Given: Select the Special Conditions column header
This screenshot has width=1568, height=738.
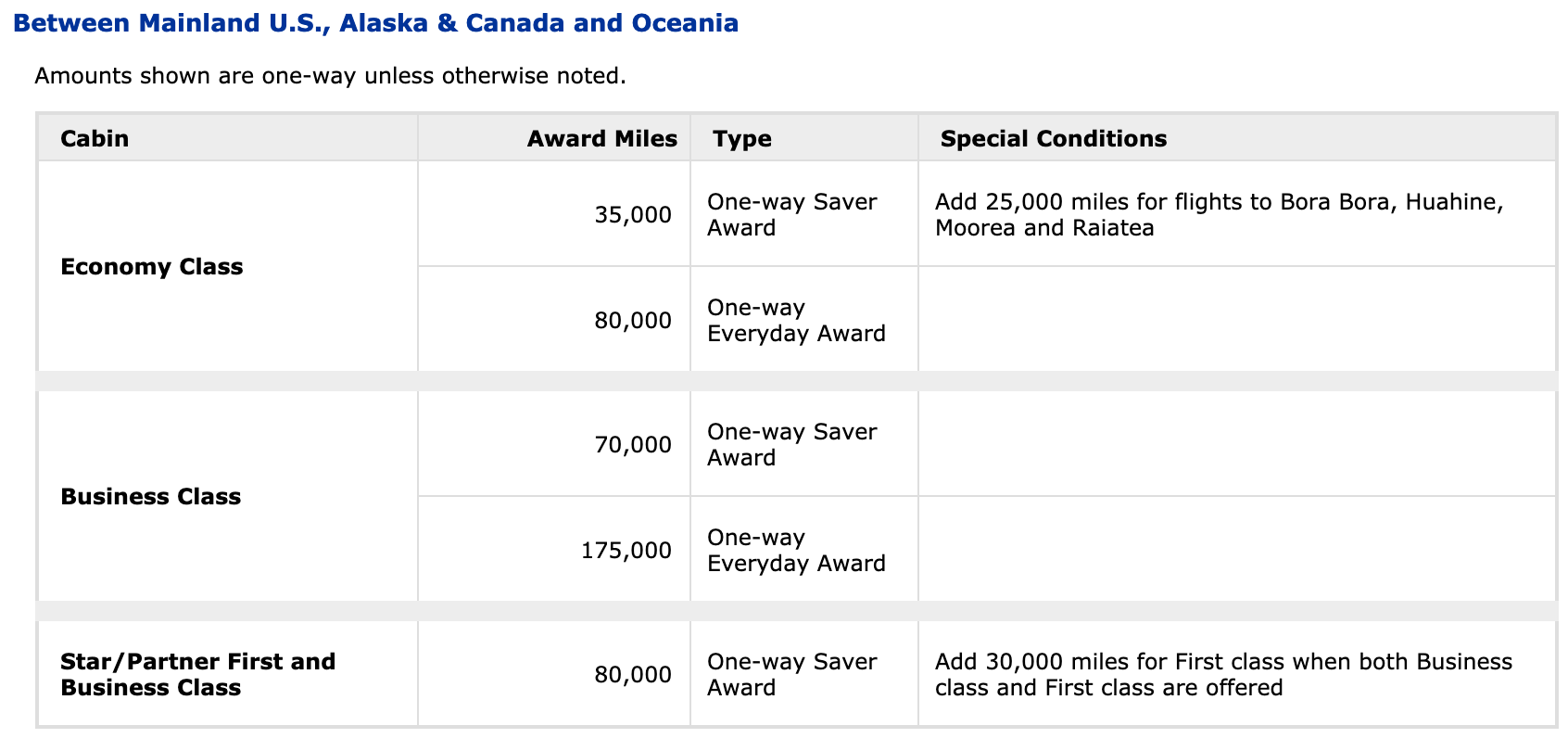Looking at the screenshot, I should 1053,139.
